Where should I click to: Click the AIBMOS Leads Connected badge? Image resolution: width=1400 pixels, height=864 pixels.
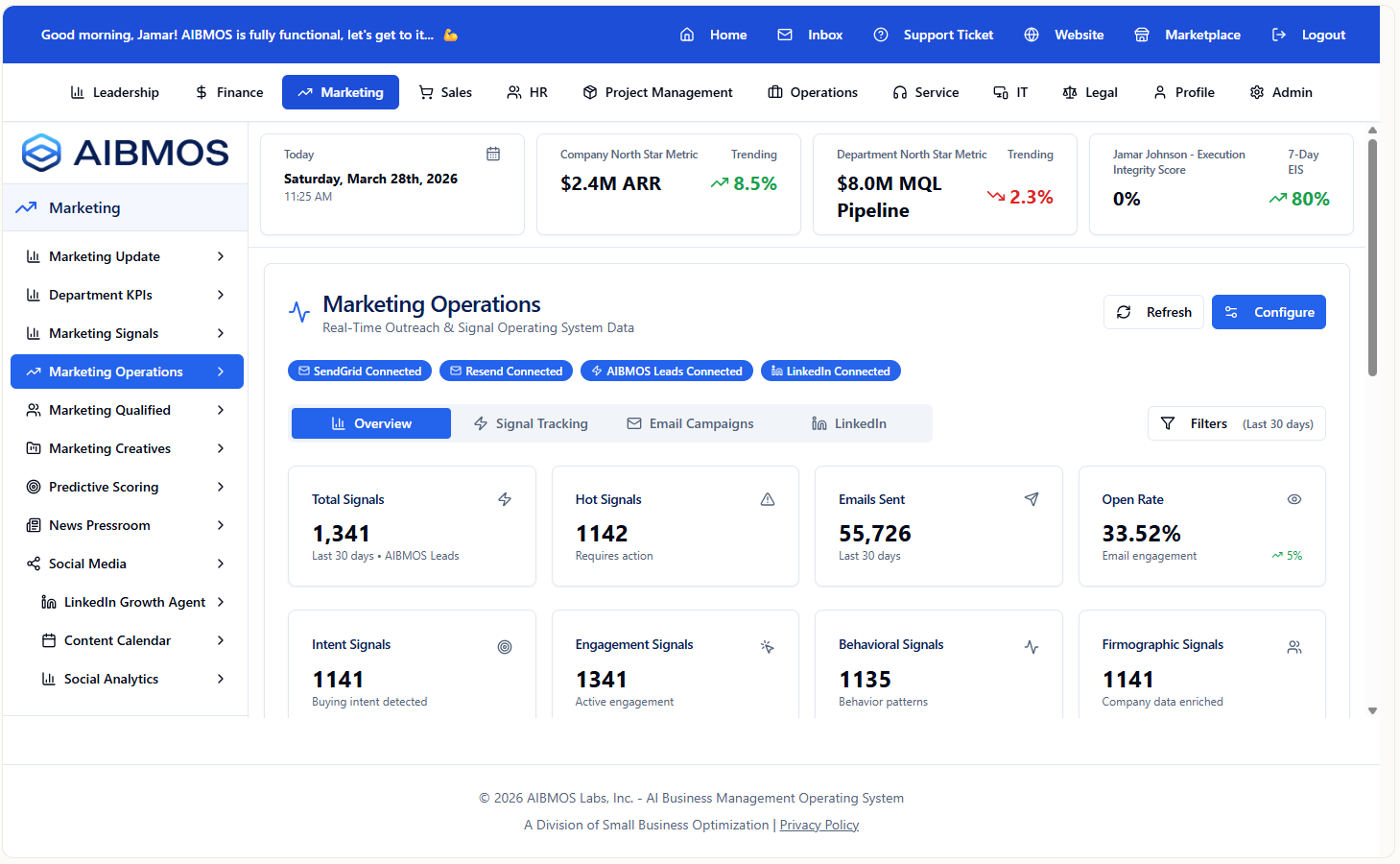[667, 371]
